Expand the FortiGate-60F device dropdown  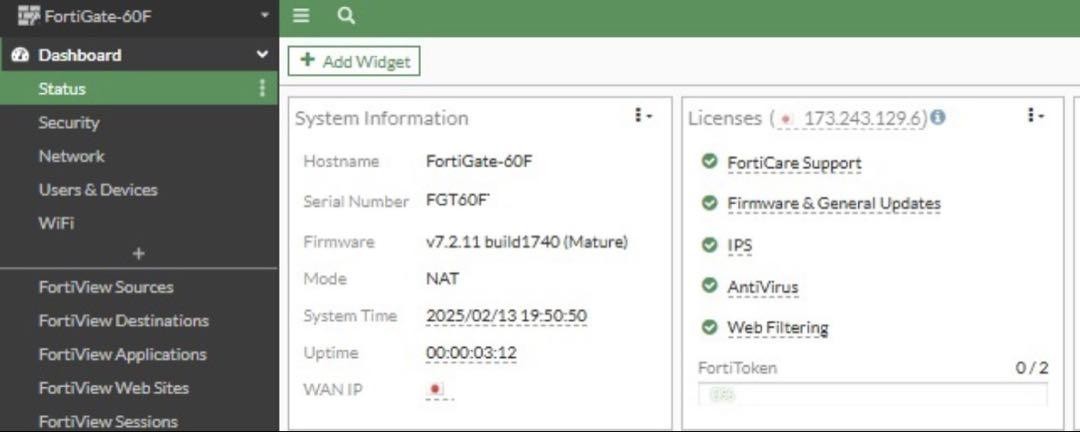265,15
